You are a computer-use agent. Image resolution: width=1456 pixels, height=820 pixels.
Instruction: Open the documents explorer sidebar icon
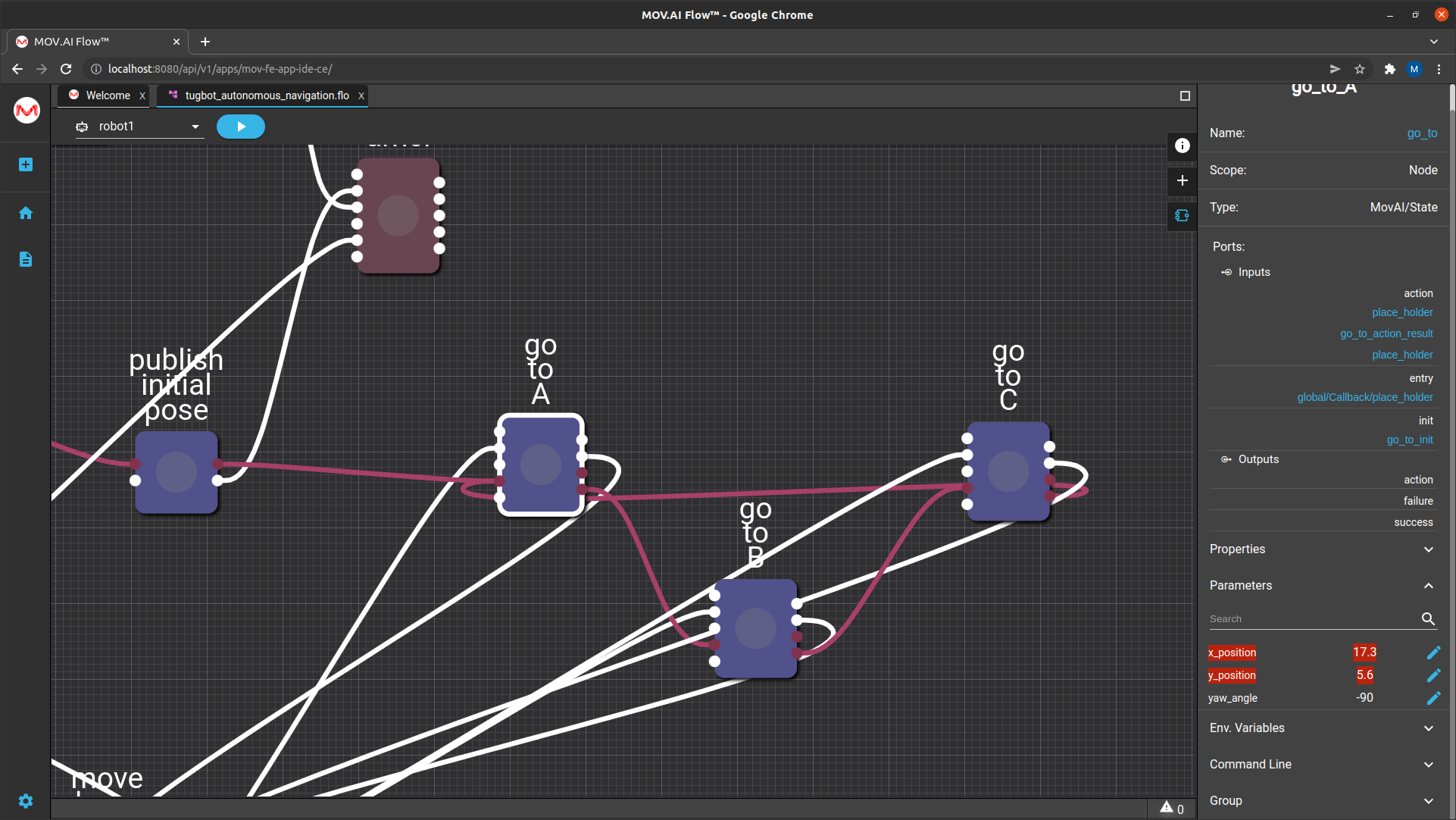click(26, 259)
